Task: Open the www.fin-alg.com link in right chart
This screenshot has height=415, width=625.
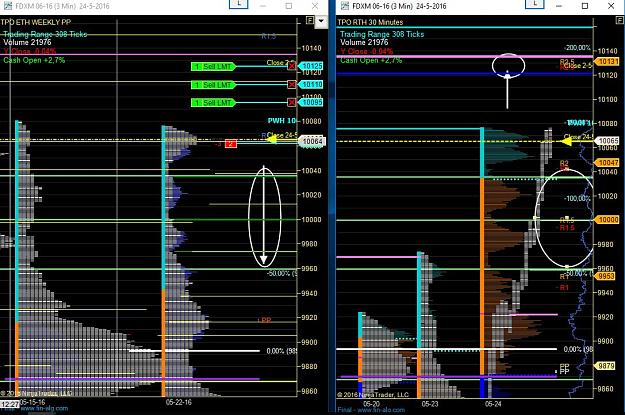Action: (x=381, y=410)
